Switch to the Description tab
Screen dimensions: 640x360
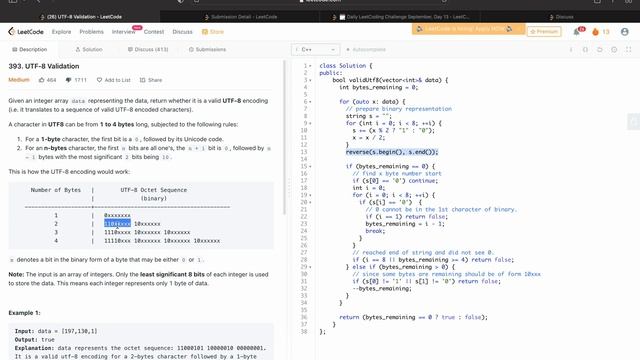point(29,49)
